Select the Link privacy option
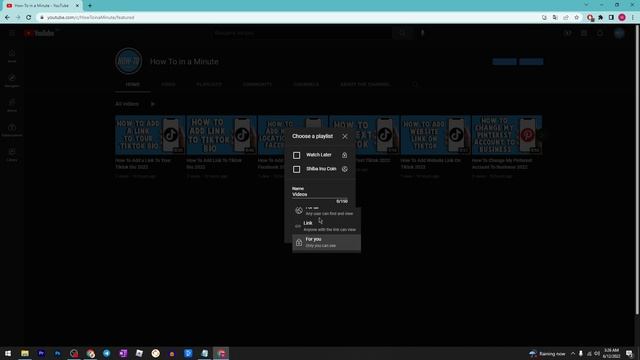Screen dimensions: 640x360 [x=326, y=226]
